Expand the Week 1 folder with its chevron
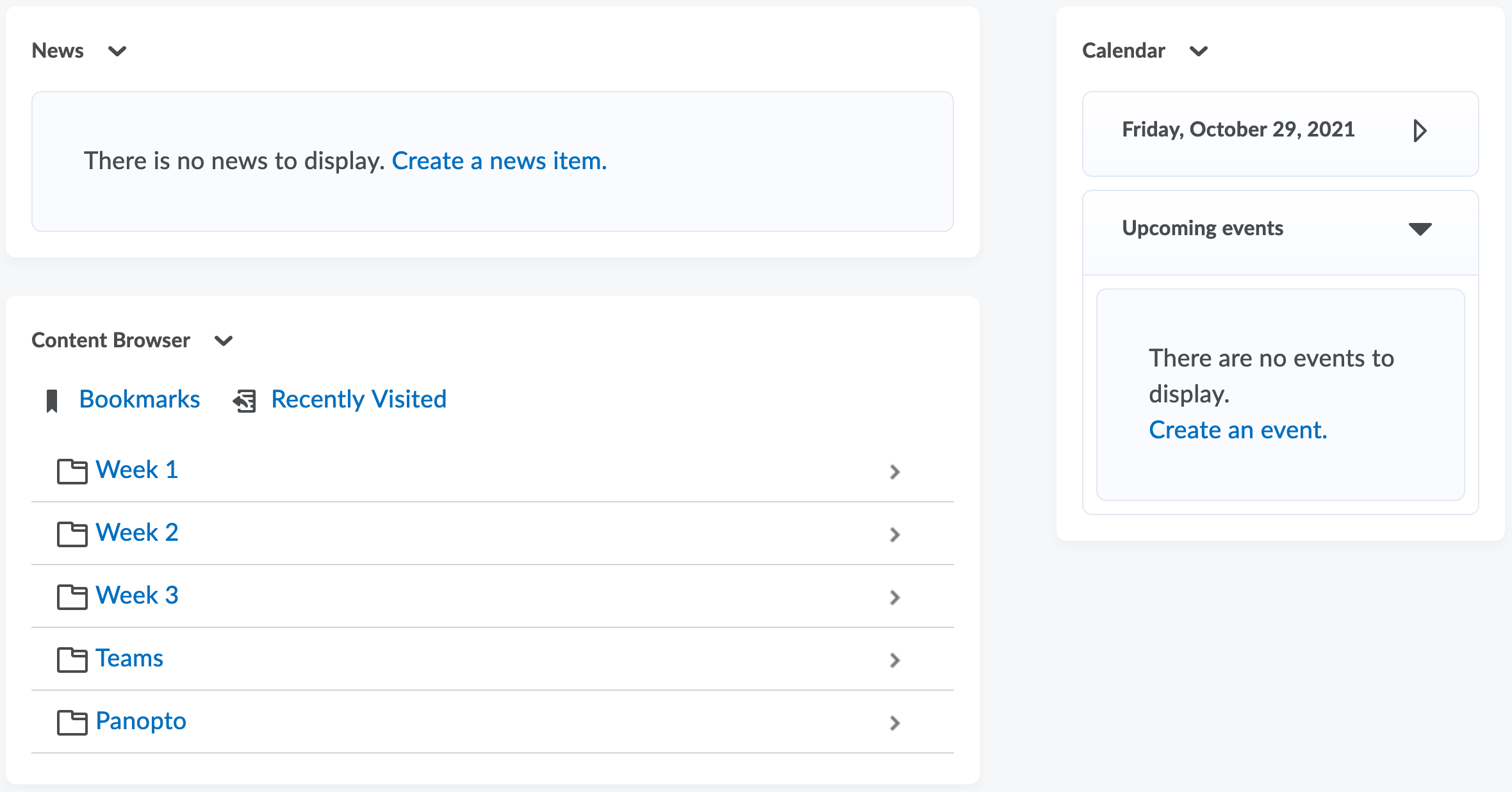This screenshot has width=1512, height=792. [895, 471]
